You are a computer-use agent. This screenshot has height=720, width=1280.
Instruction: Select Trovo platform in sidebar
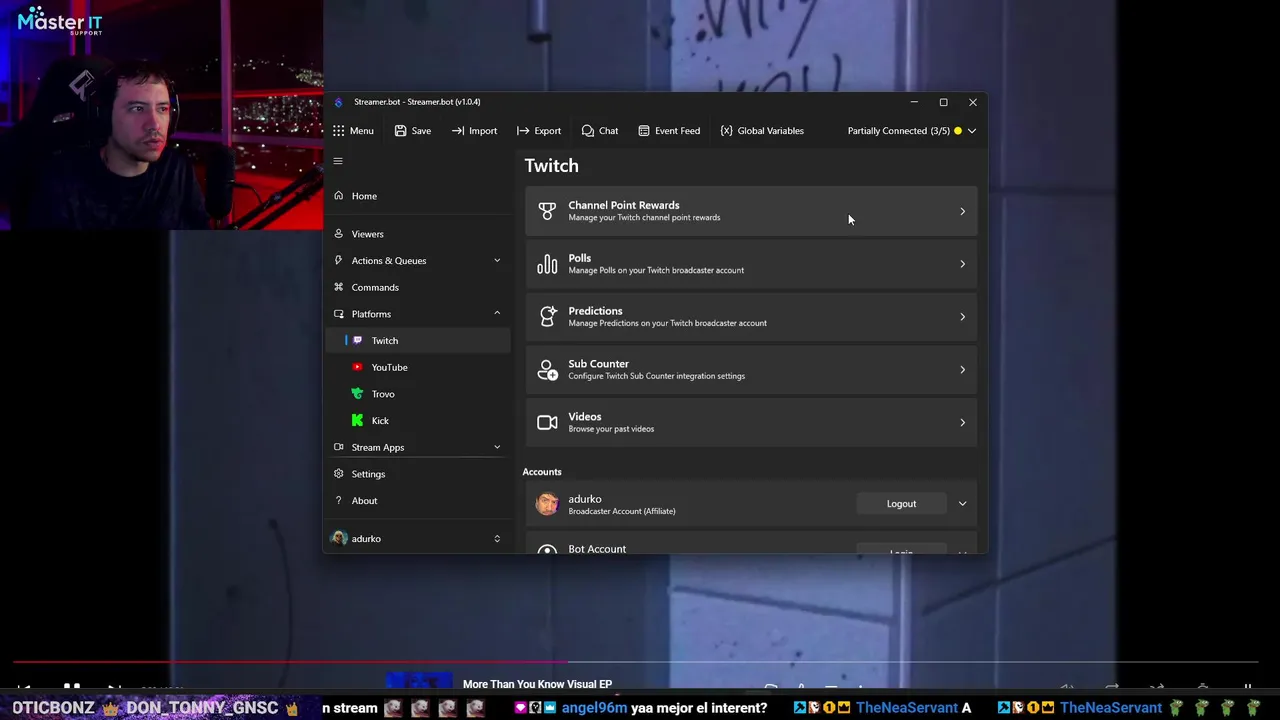[x=418, y=394]
